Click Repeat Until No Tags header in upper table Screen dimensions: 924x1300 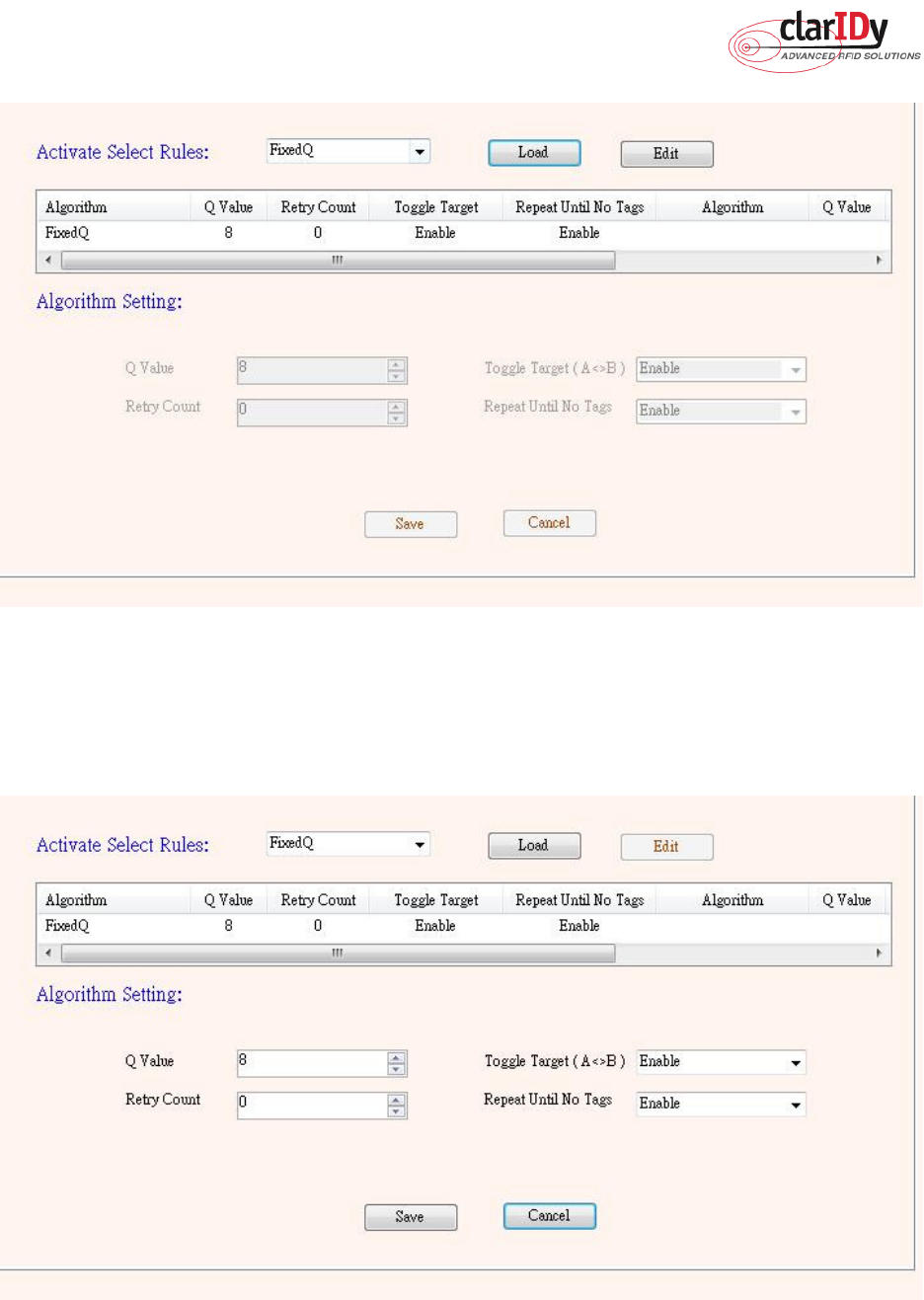[579, 207]
